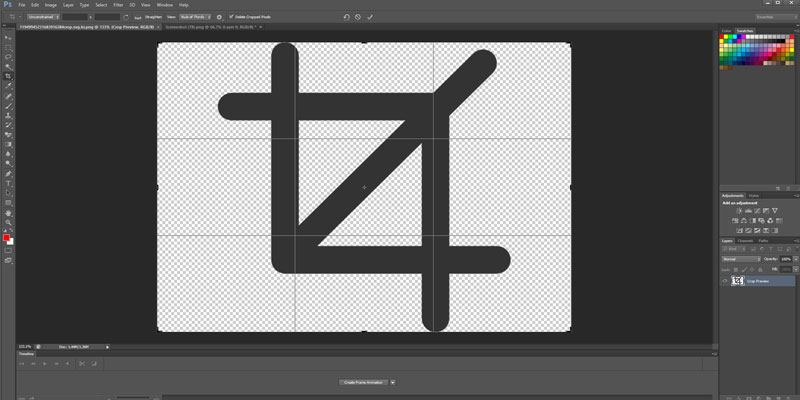Viewport: 800px width, 400px height.
Task: Select the History Brush tool
Action: 8,126
